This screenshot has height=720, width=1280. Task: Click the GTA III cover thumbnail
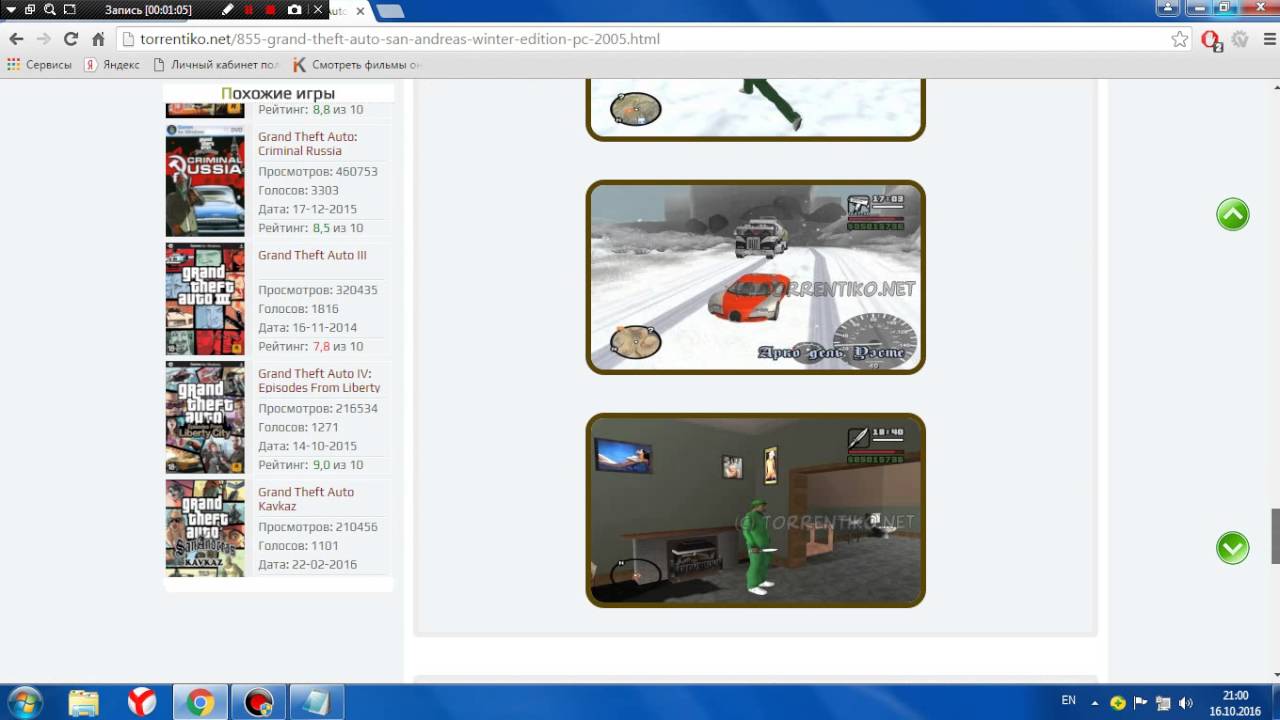[205, 299]
